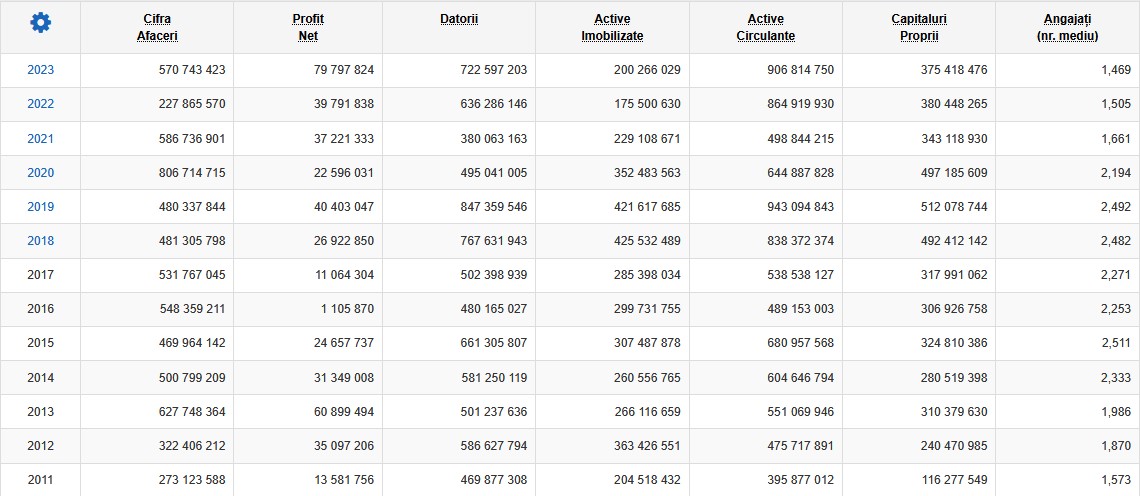Click 2013 Datorii value 501 237 636
Image resolution: width=1140 pixels, height=496 pixels.
pyautogui.click(x=482, y=412)
